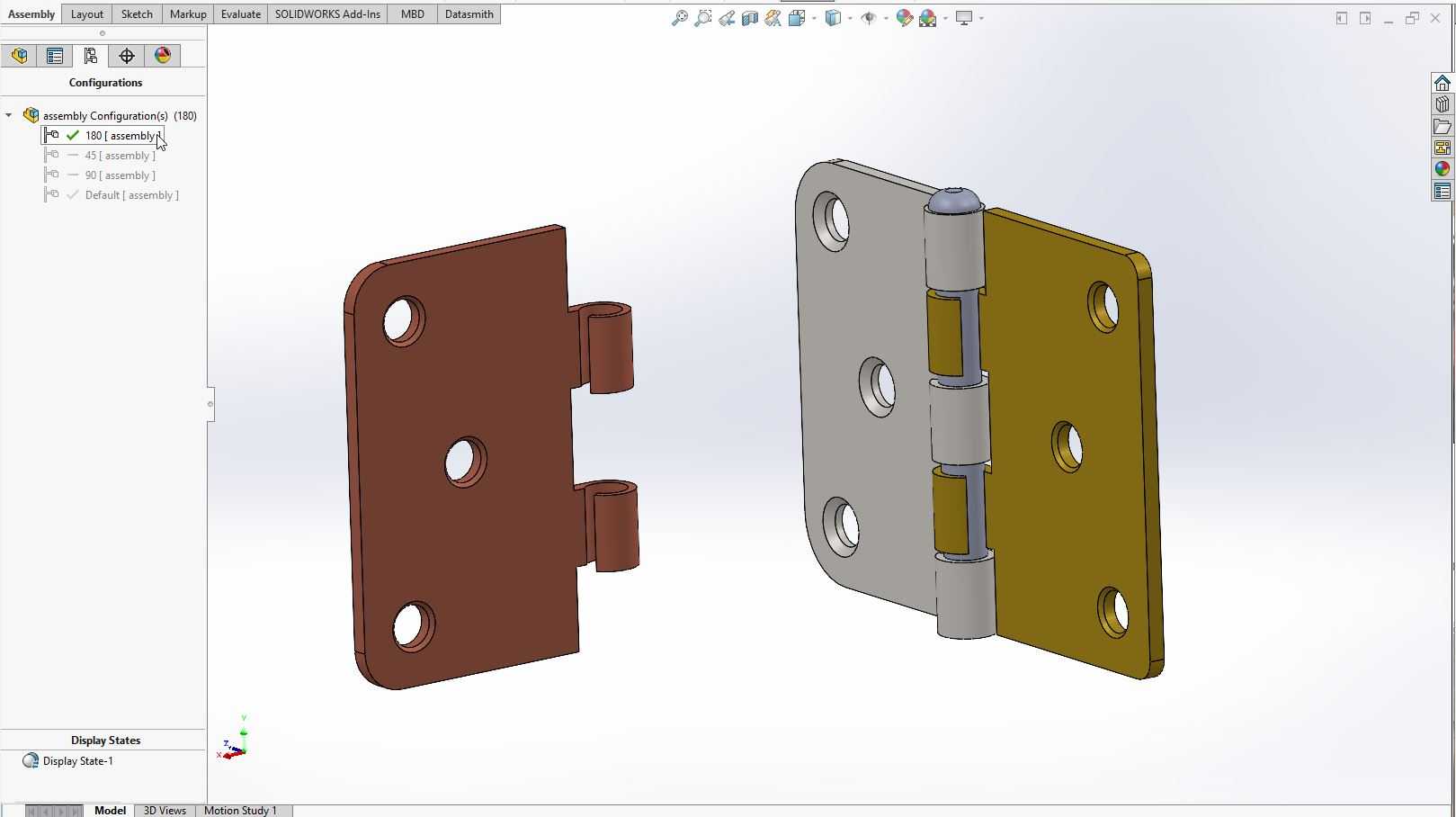Screen dimensions: 1456x817
Task: Select the 45 [ assembly ] configuration
Action: click(121, 156)
